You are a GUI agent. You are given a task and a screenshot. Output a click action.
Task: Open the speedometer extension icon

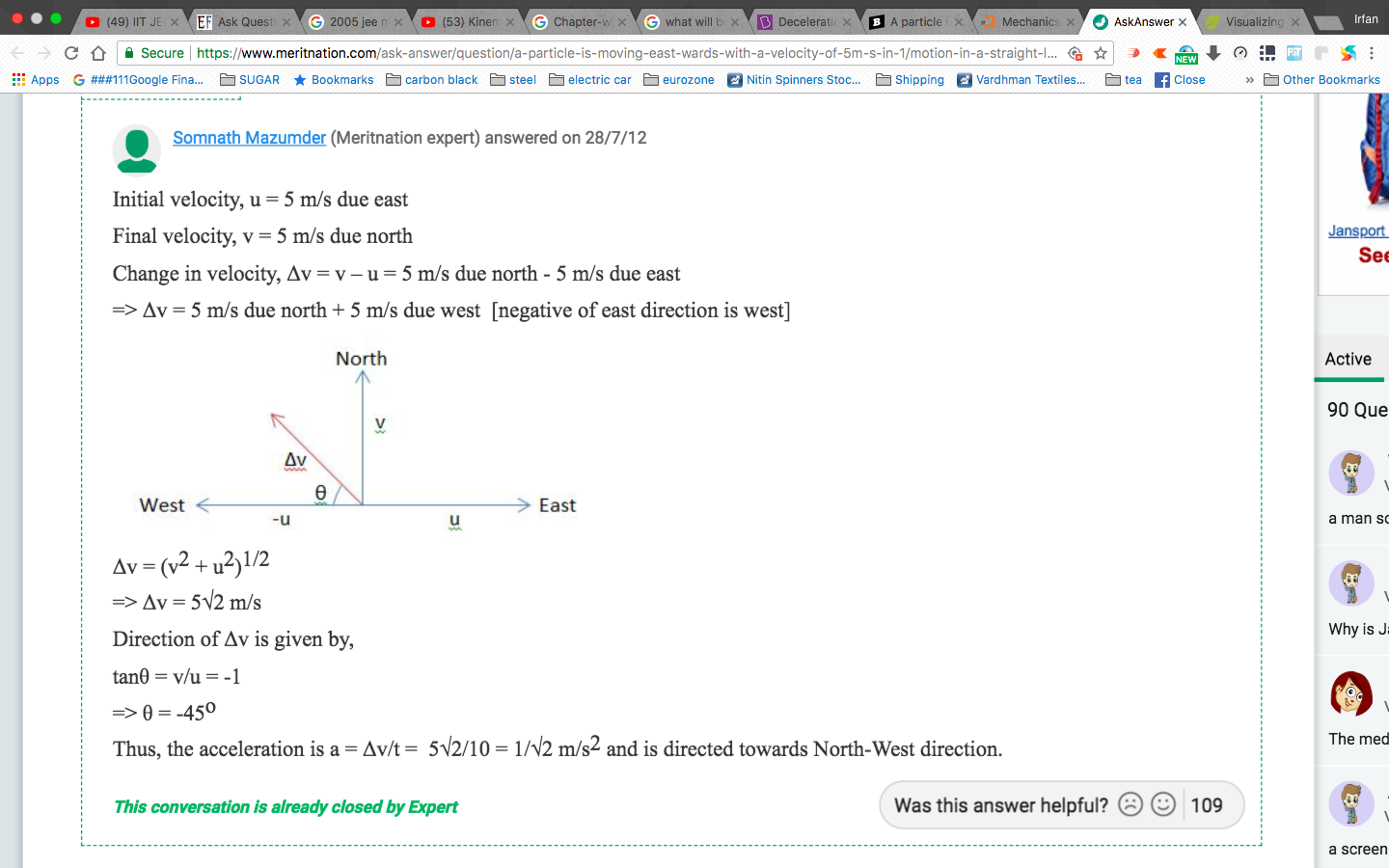(x=1240, y=53)
